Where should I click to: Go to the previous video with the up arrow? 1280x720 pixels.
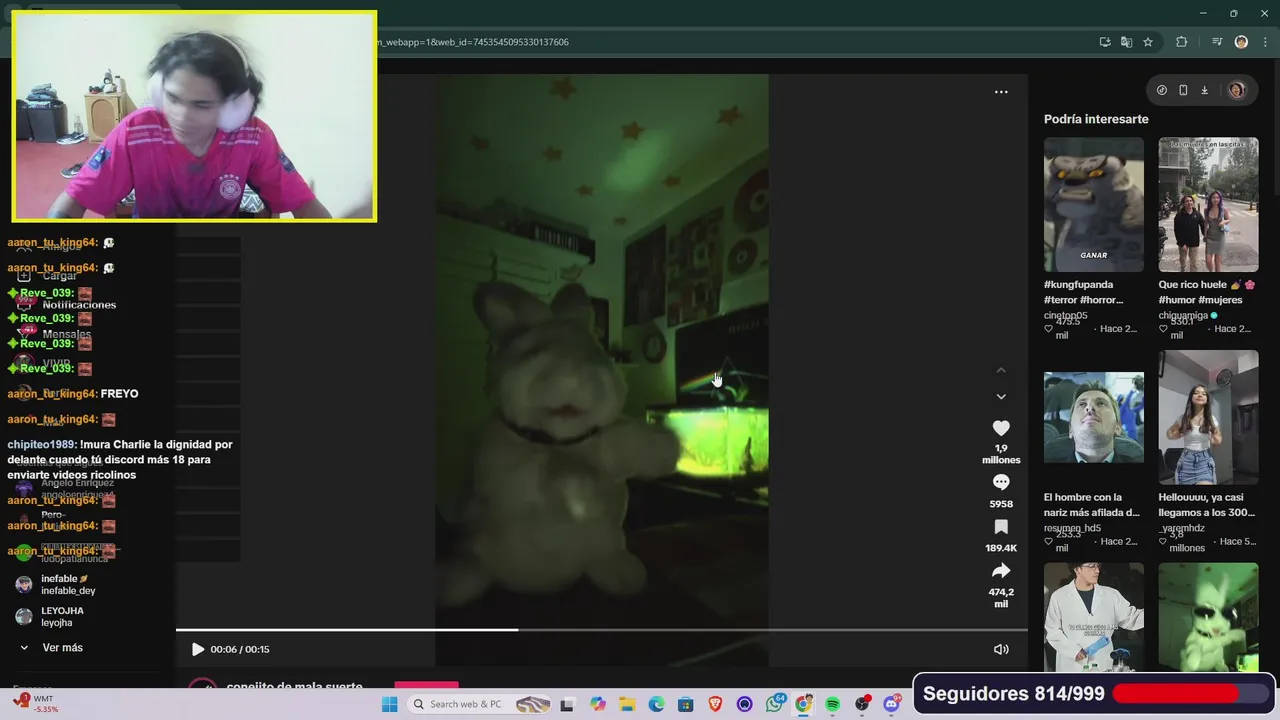(1001, 370)
